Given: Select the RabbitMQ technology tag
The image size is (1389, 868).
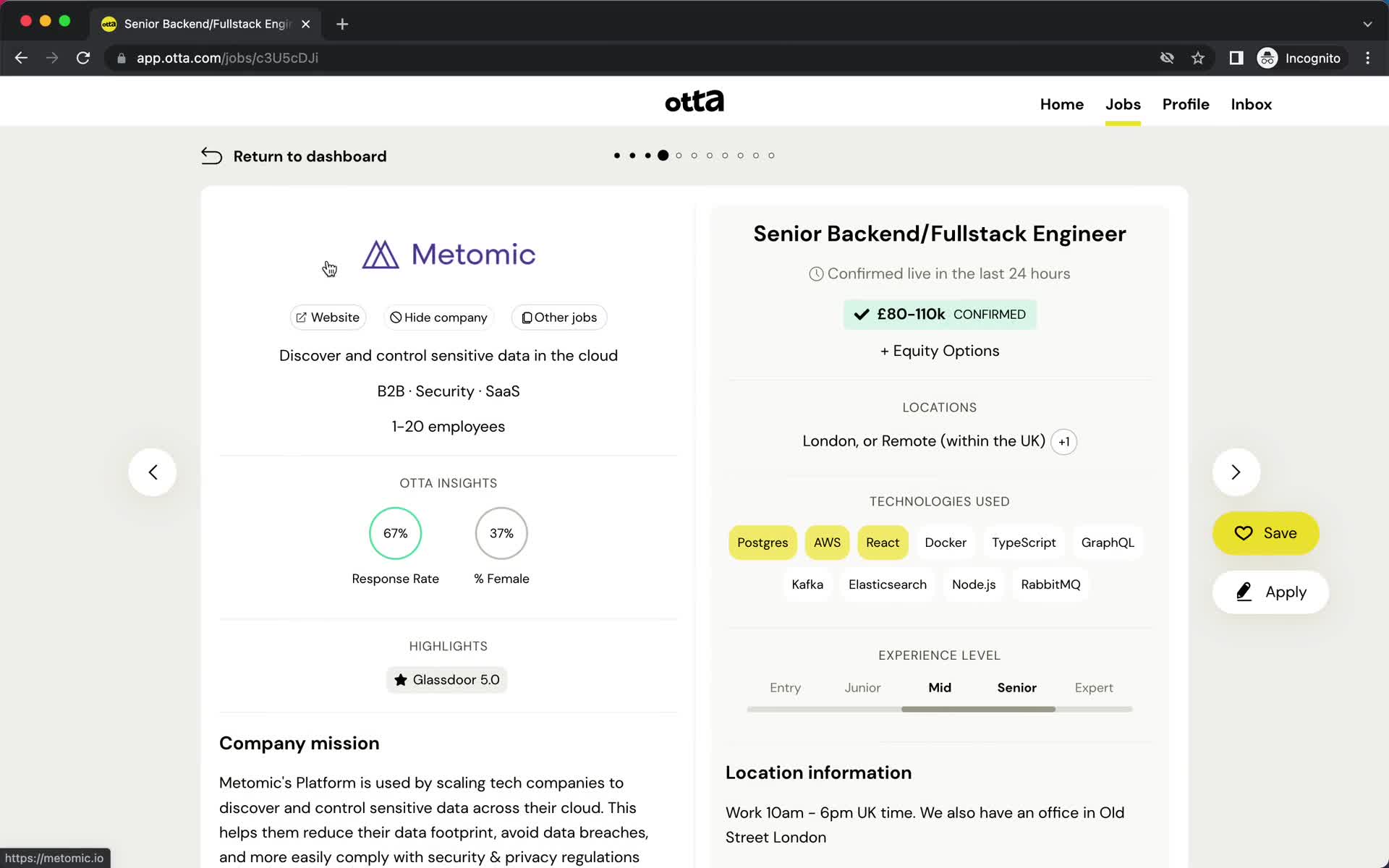Looking at the screenshot, I should 1050,584.
